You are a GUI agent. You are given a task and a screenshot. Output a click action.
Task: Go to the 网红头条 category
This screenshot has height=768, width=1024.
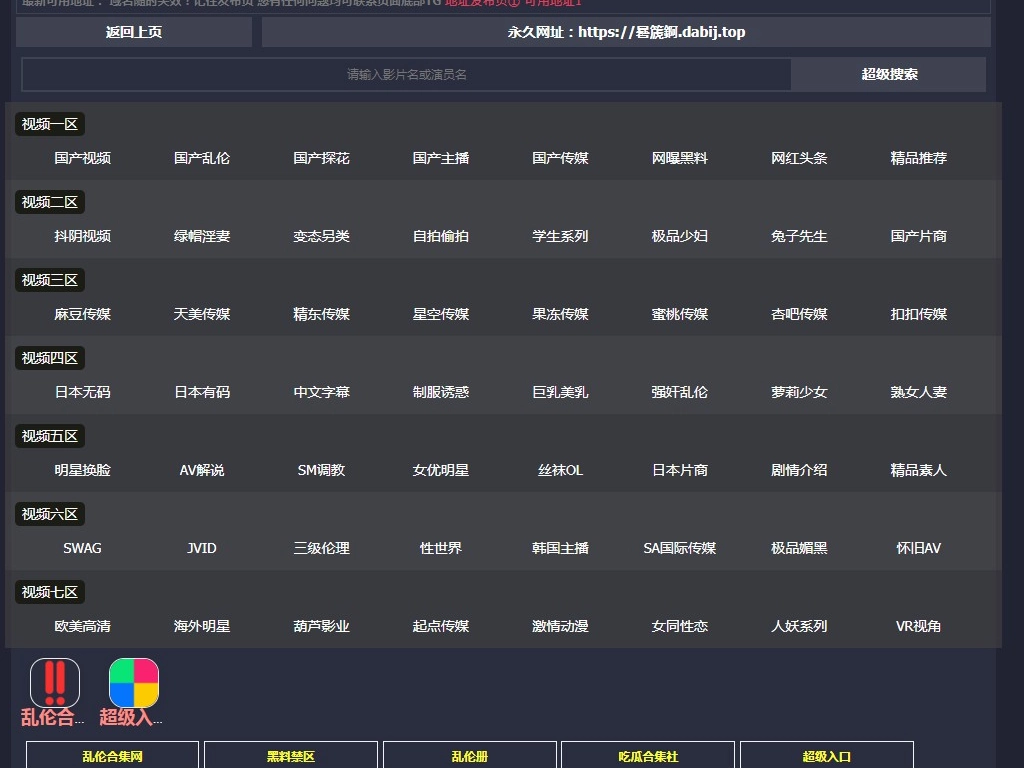tap(799, 158)
